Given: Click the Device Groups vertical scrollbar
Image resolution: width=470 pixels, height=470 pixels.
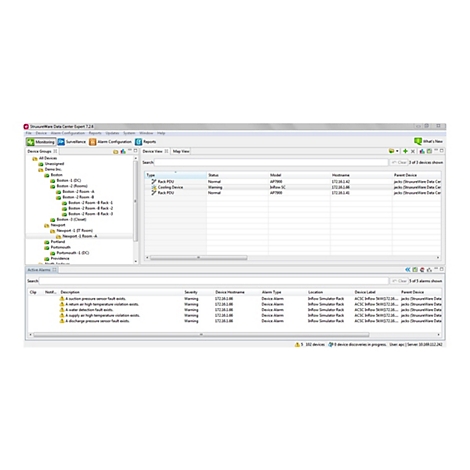Looking at the screenshot, I should coord(135,201).
